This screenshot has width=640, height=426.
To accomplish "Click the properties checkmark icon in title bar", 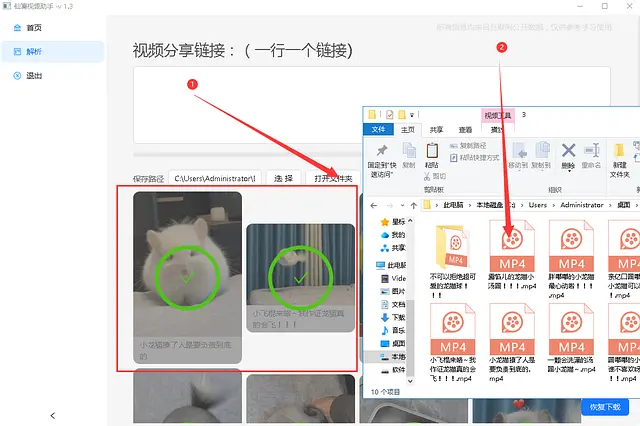I will pyautogui.click(x=389, y=115).
